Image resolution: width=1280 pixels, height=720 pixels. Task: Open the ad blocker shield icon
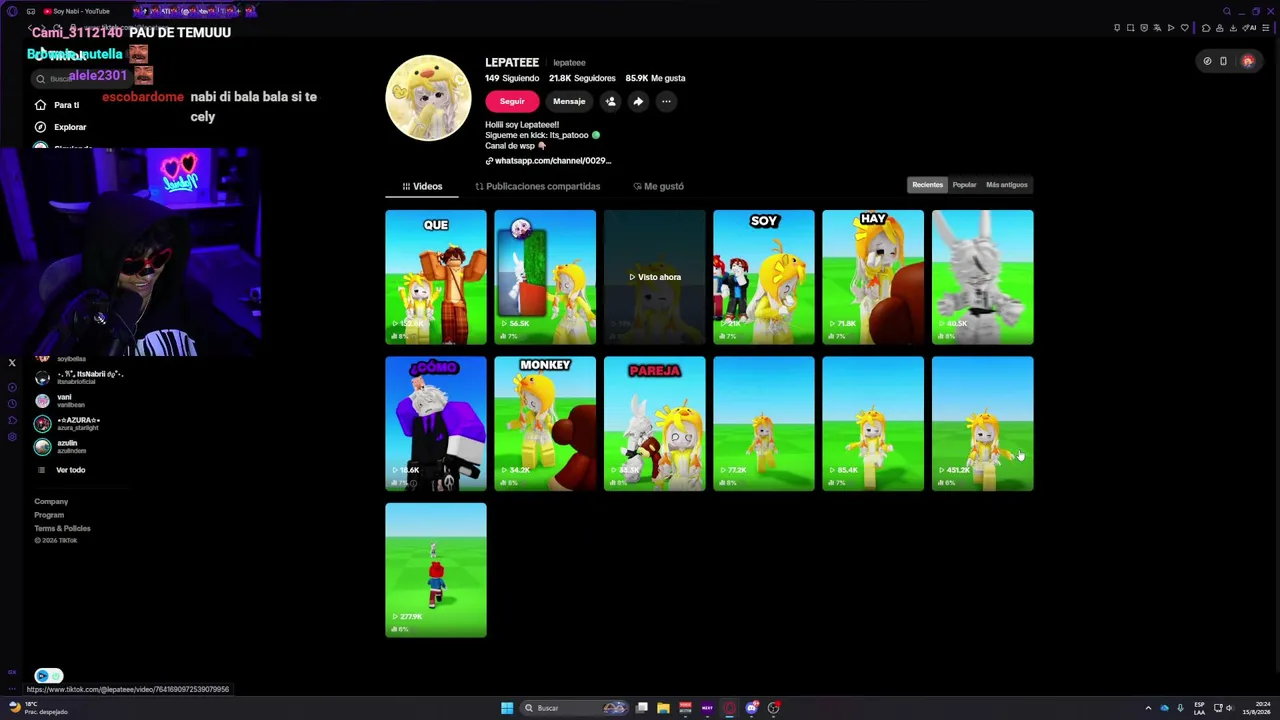[1144, 28]
